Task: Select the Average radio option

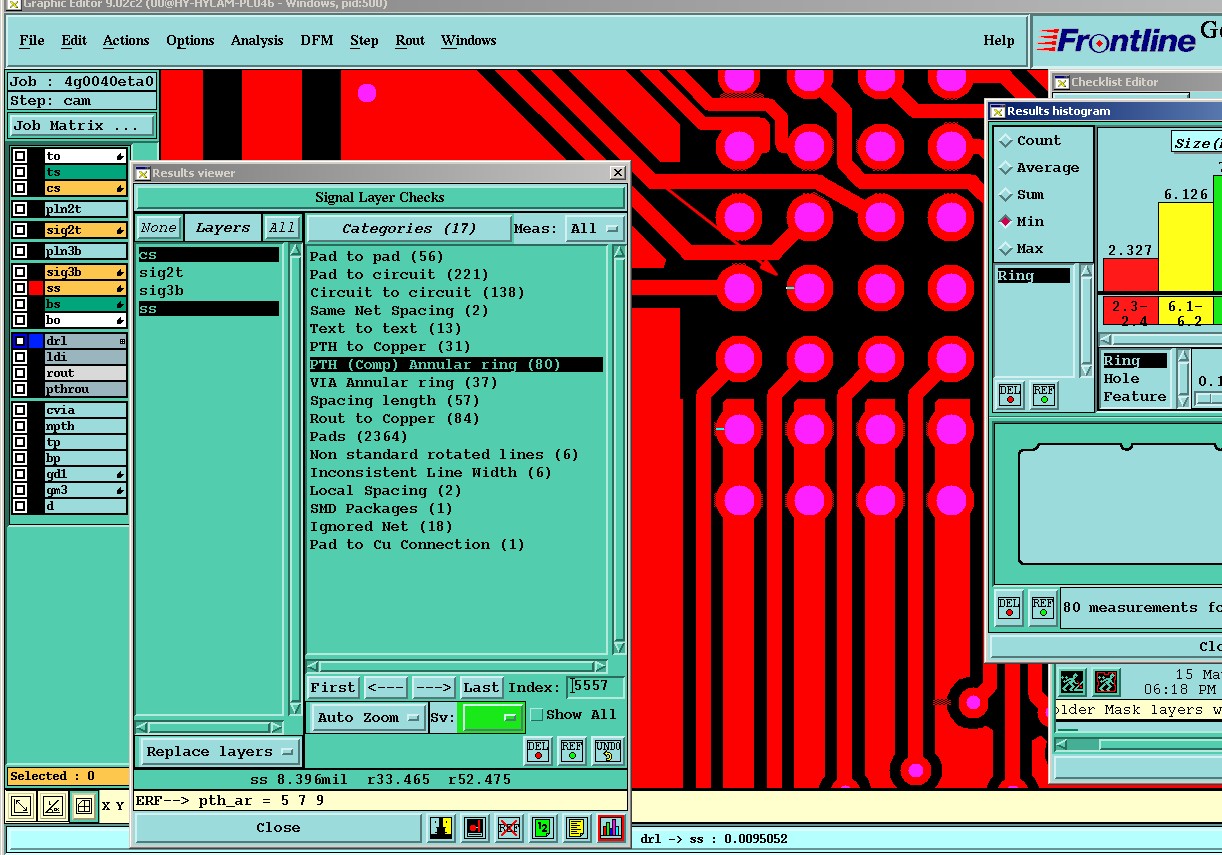Action: click(x=1007, y=168)
